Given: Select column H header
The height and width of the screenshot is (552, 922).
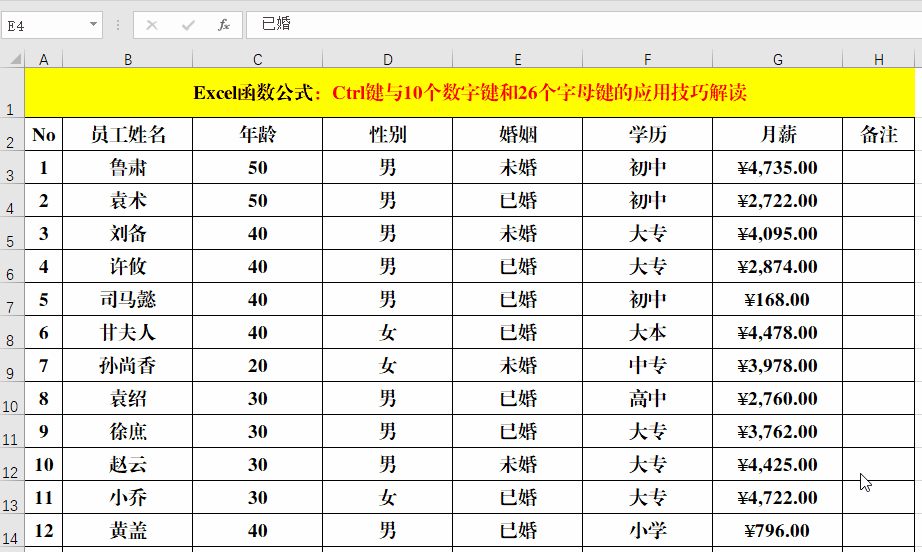Looking at the screenshot, I should click(878, 59).
